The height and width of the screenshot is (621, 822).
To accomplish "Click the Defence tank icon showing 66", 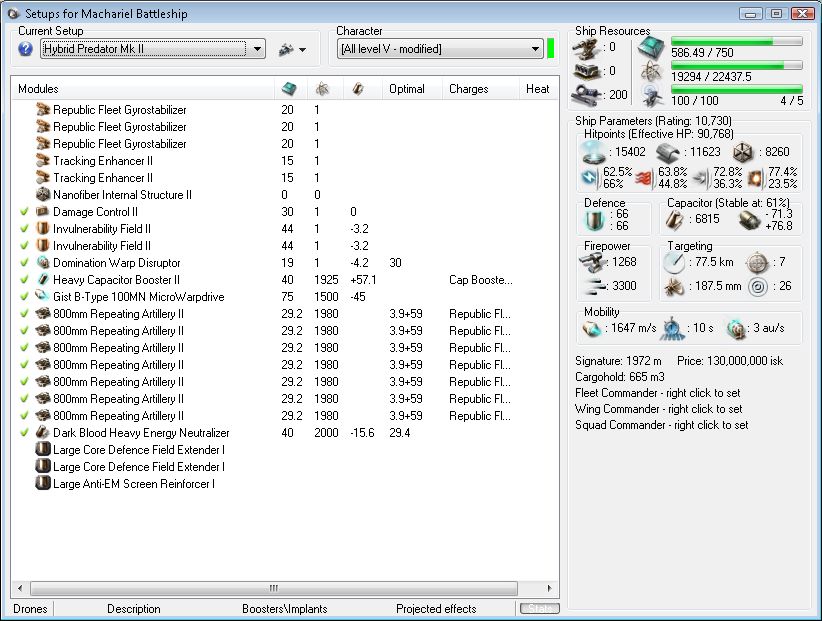I will [594, 220].
